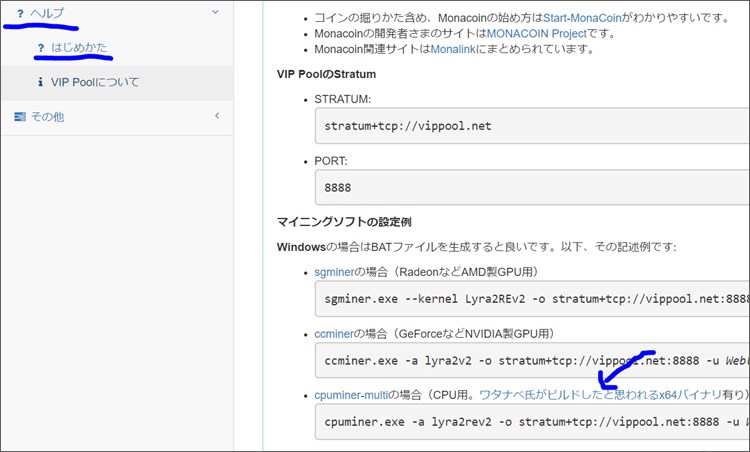Open the Monalink link
Screen dimensions: 750x452
(453, 49)
